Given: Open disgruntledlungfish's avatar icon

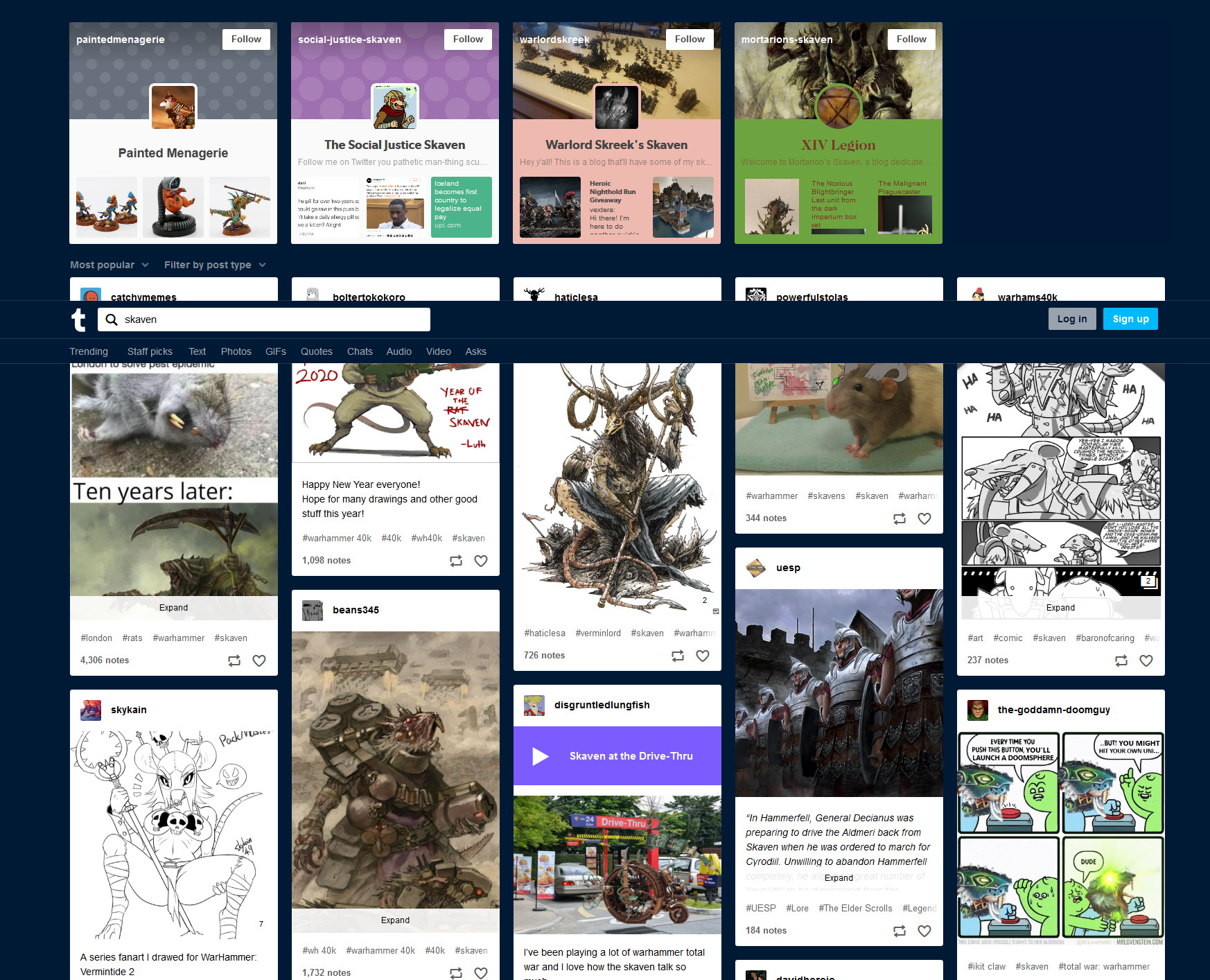Looking at the screenshot, I should 534,705.
